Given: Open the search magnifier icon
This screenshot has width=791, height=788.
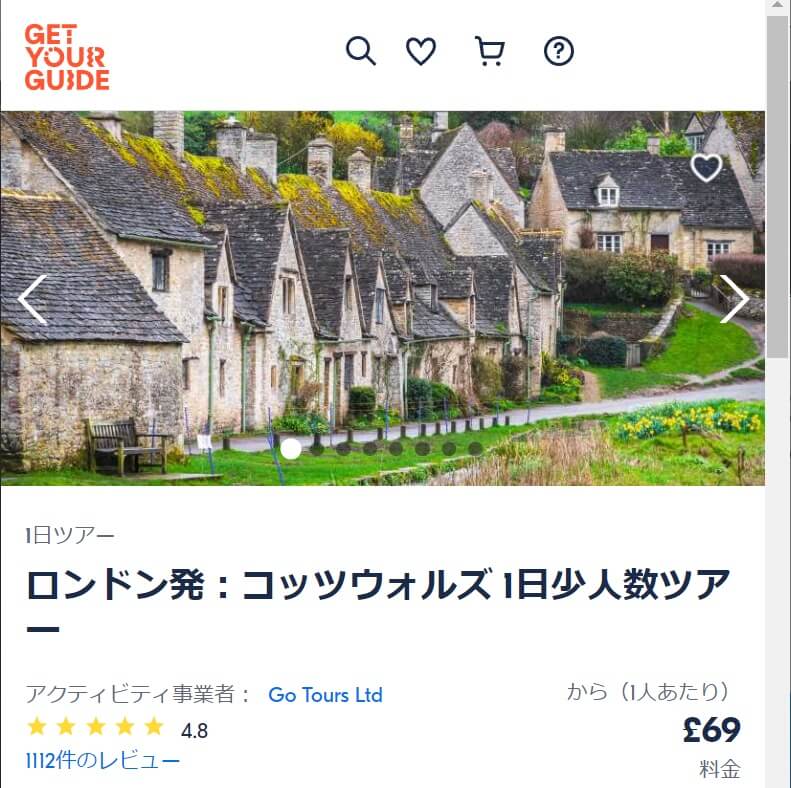Looking at the screenshot, I should [x=361, y=51].
